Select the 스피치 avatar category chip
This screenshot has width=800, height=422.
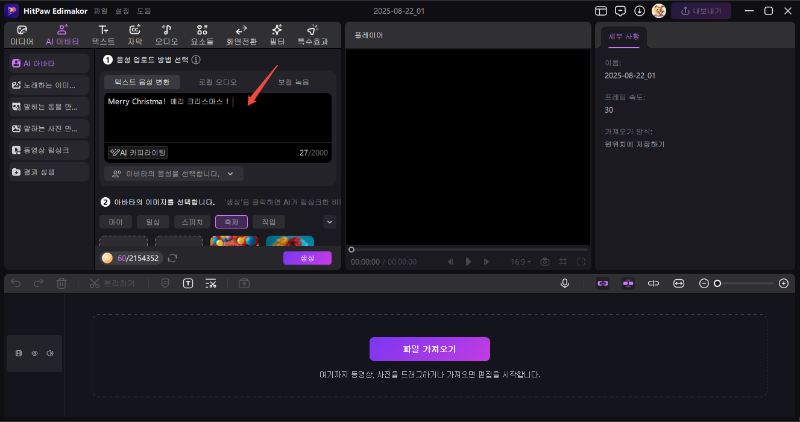pos(192,222)
